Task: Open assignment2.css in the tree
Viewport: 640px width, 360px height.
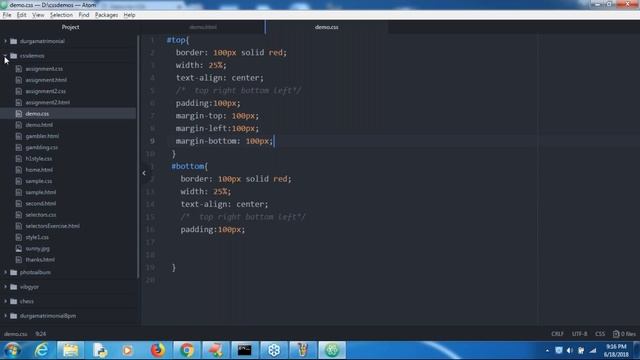Action: pos(46,91)
